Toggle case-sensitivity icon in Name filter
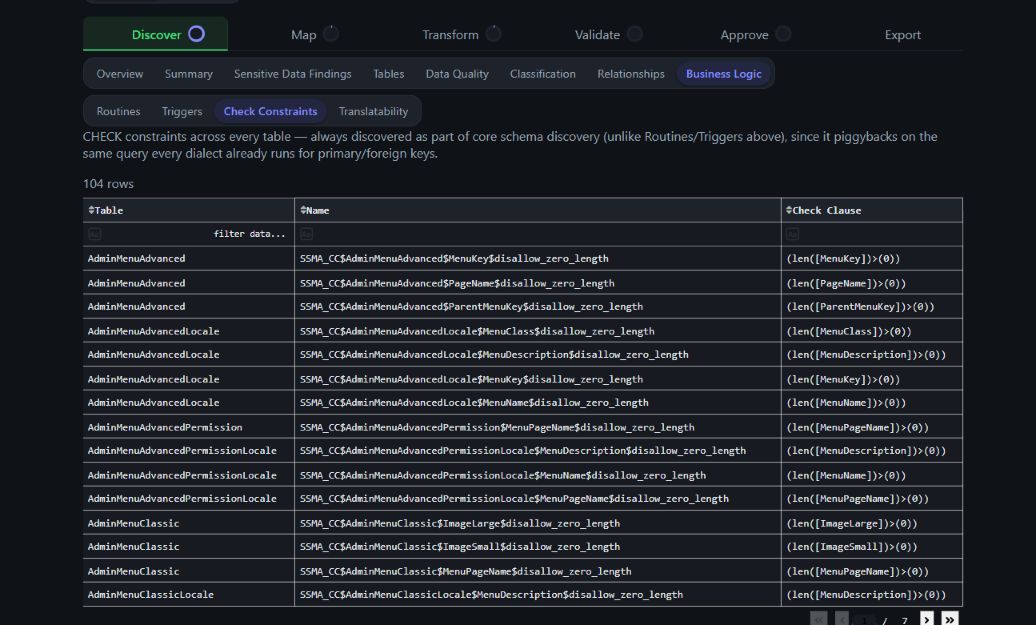Screen dimensions: 1036x625 [307, 234]
